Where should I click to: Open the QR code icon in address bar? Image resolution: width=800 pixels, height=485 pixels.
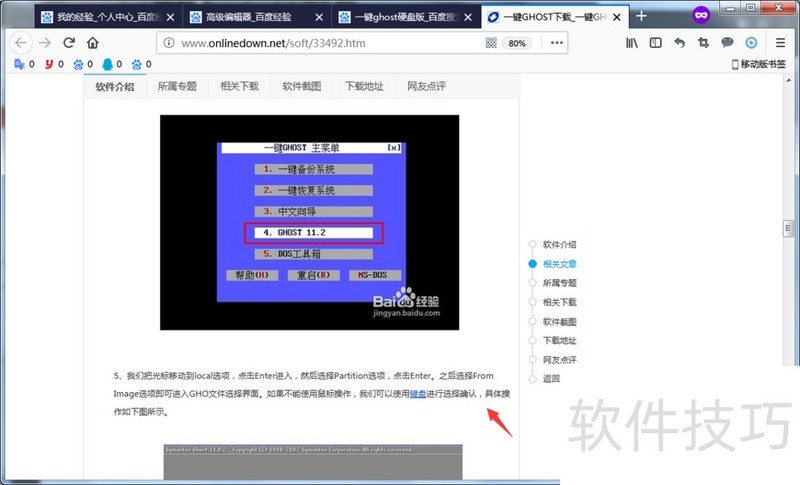coord(491,43)
